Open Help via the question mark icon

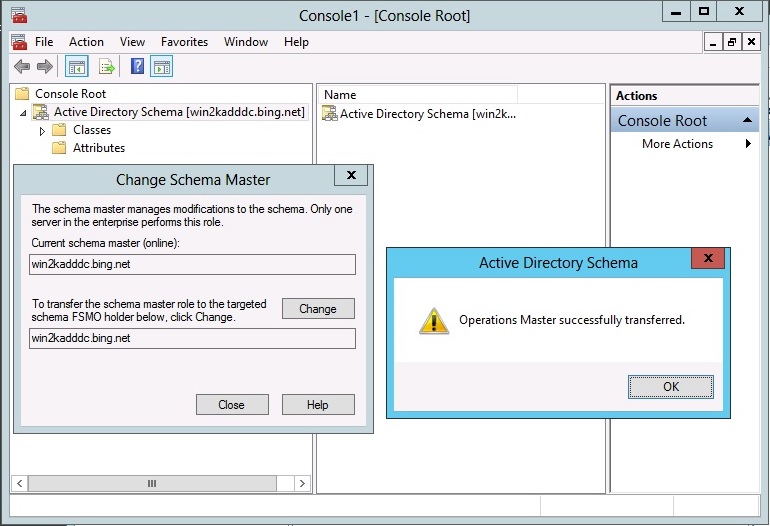(x=138, y=66)
